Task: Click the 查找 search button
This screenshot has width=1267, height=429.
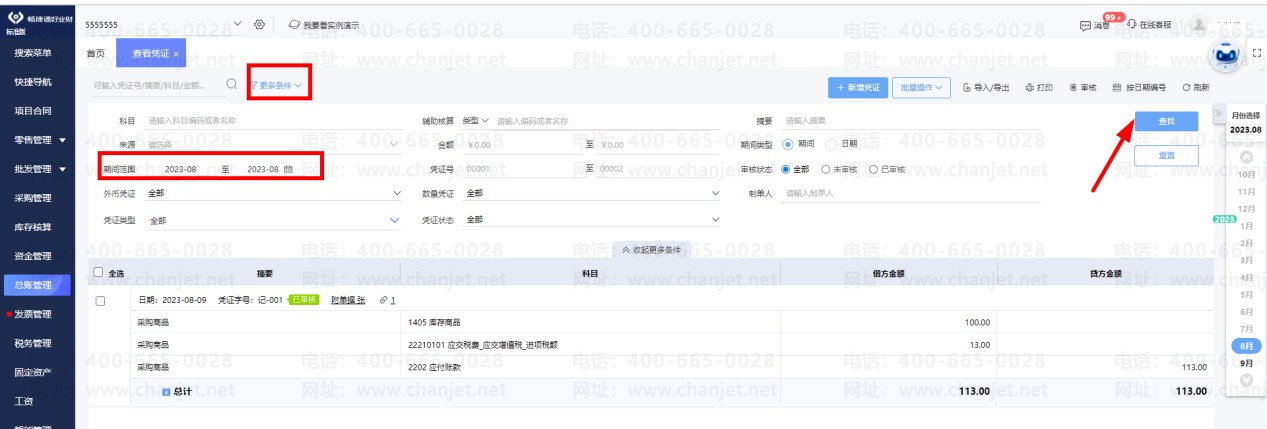Action: coord(1166,120)
